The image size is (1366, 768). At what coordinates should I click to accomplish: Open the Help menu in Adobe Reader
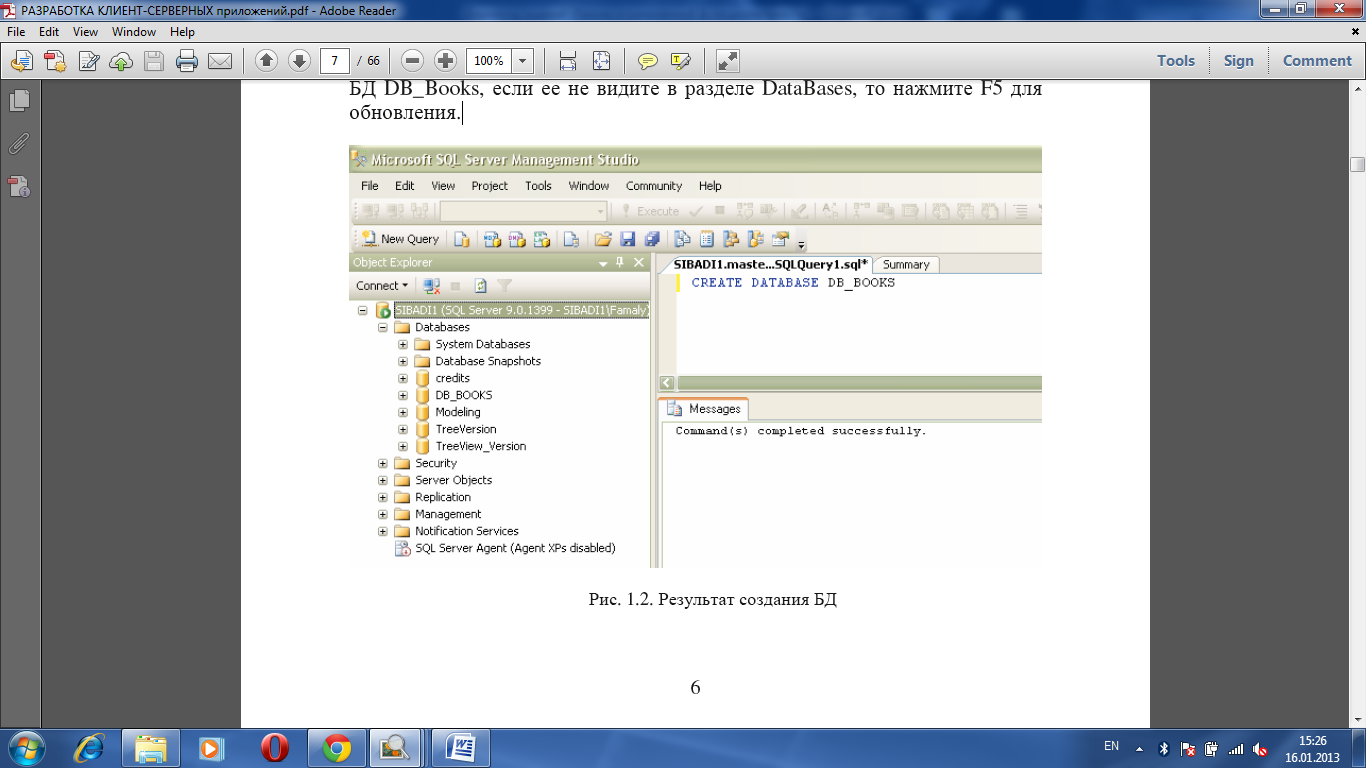click(x=182, y=32)
